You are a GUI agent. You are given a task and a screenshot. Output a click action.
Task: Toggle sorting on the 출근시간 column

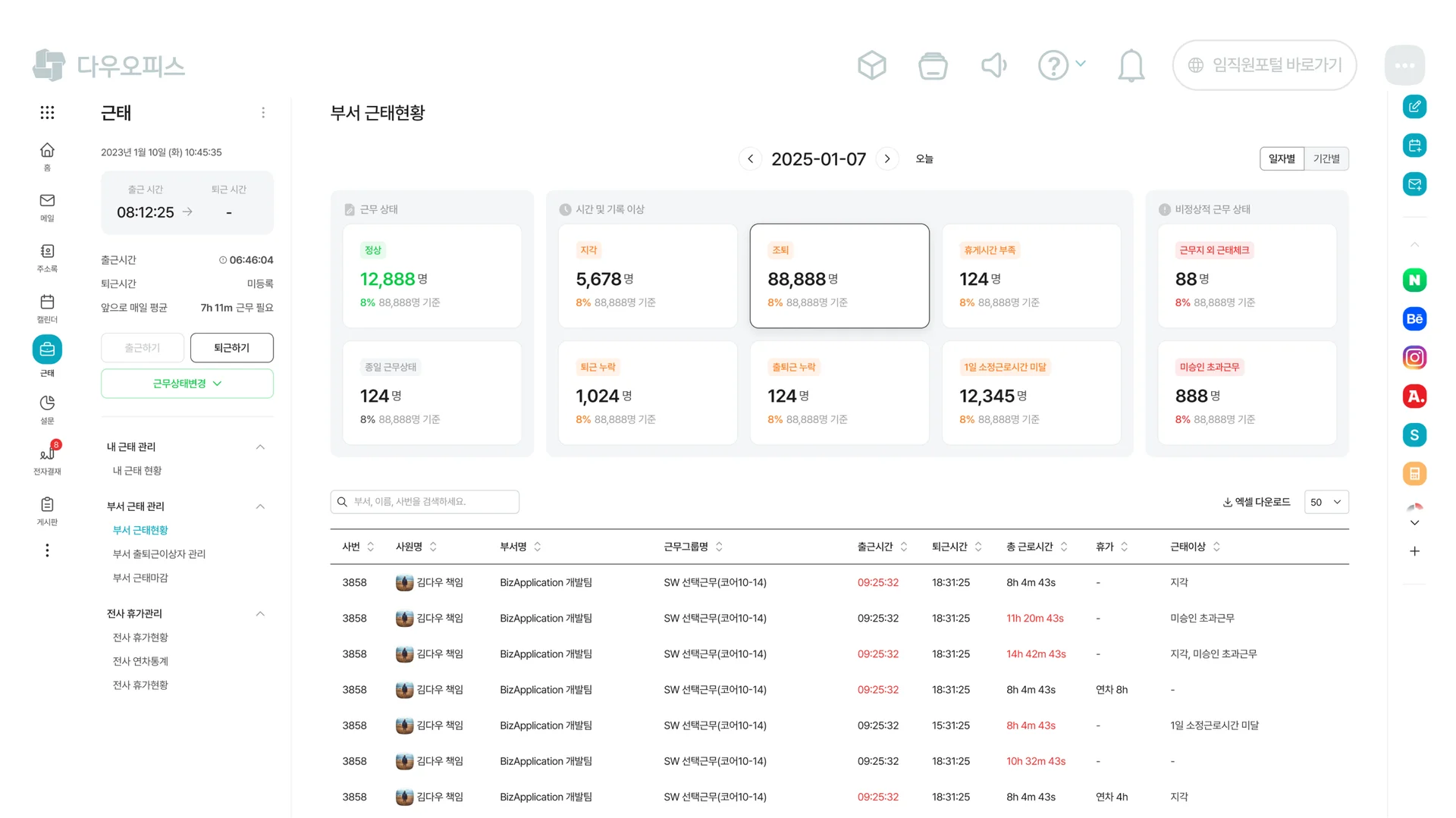coord(903,546)
